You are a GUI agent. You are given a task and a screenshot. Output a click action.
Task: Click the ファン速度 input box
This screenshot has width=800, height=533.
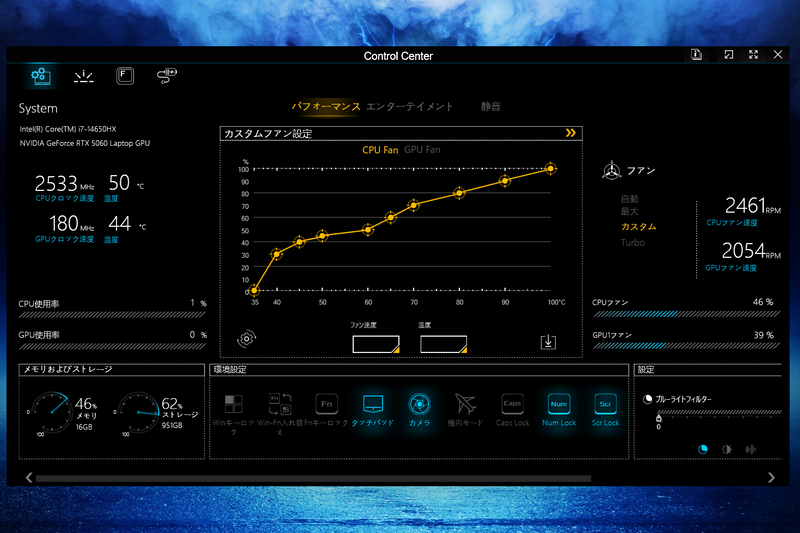pyautogui.click(x=376, y=344)
